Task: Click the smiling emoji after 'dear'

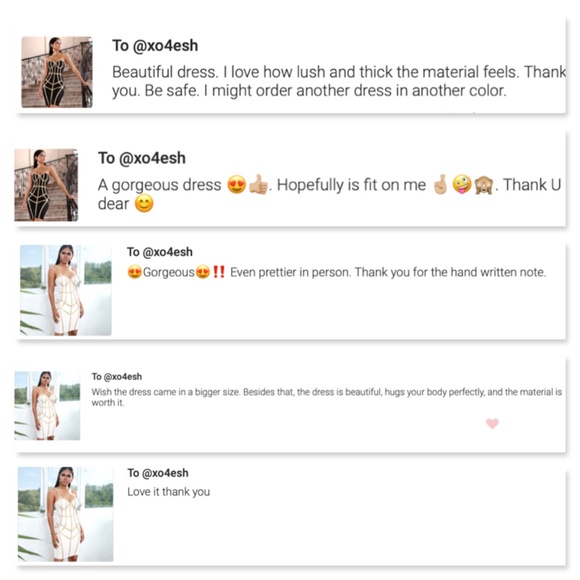Action: pos(144,203)
